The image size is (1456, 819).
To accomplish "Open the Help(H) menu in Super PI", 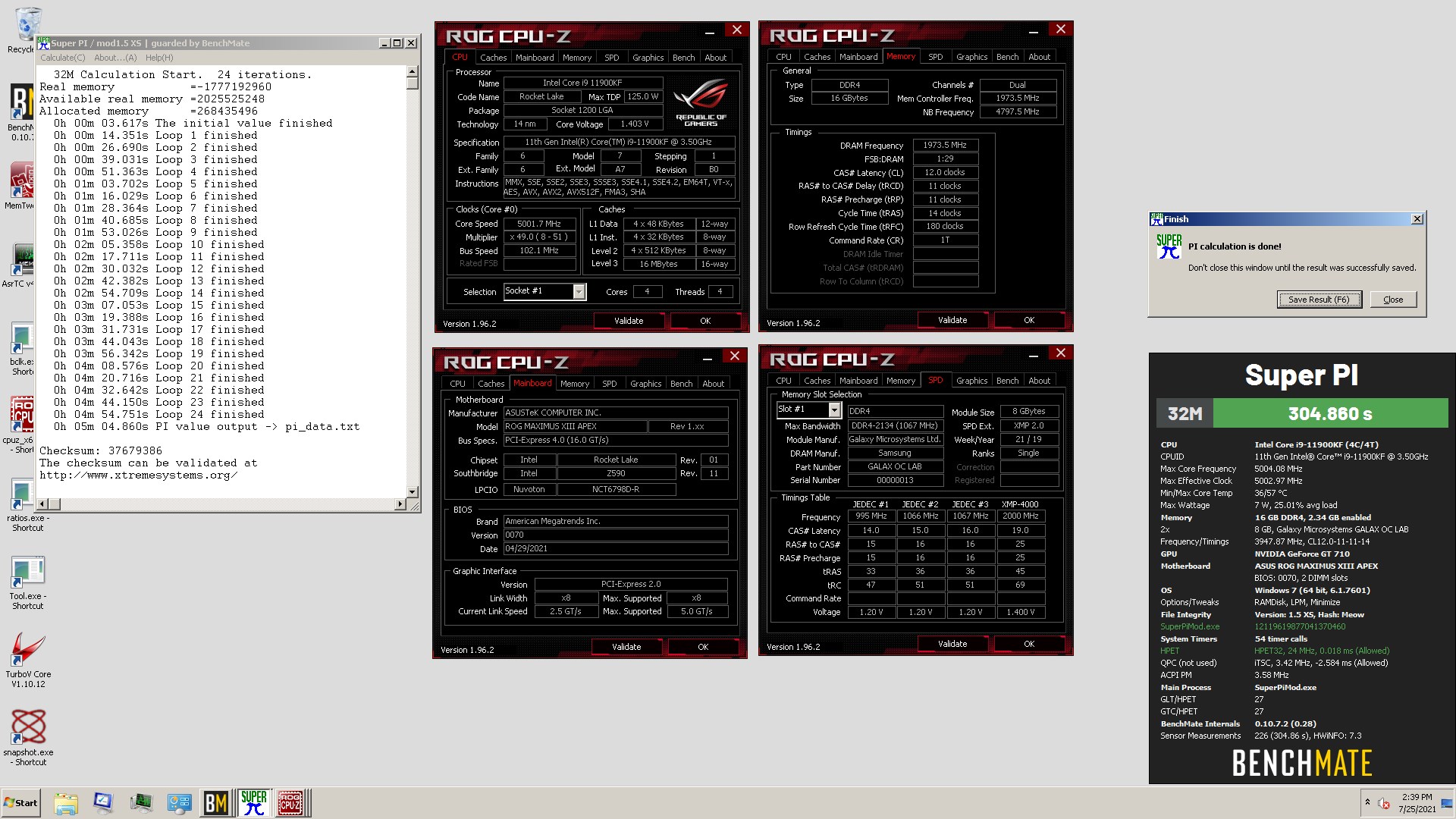I will (x=159, y=58).
